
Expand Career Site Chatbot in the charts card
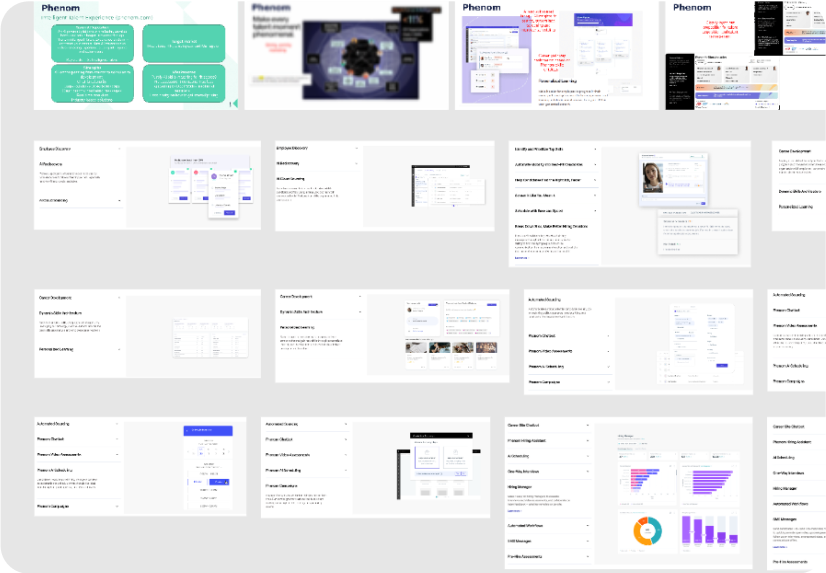548,425
